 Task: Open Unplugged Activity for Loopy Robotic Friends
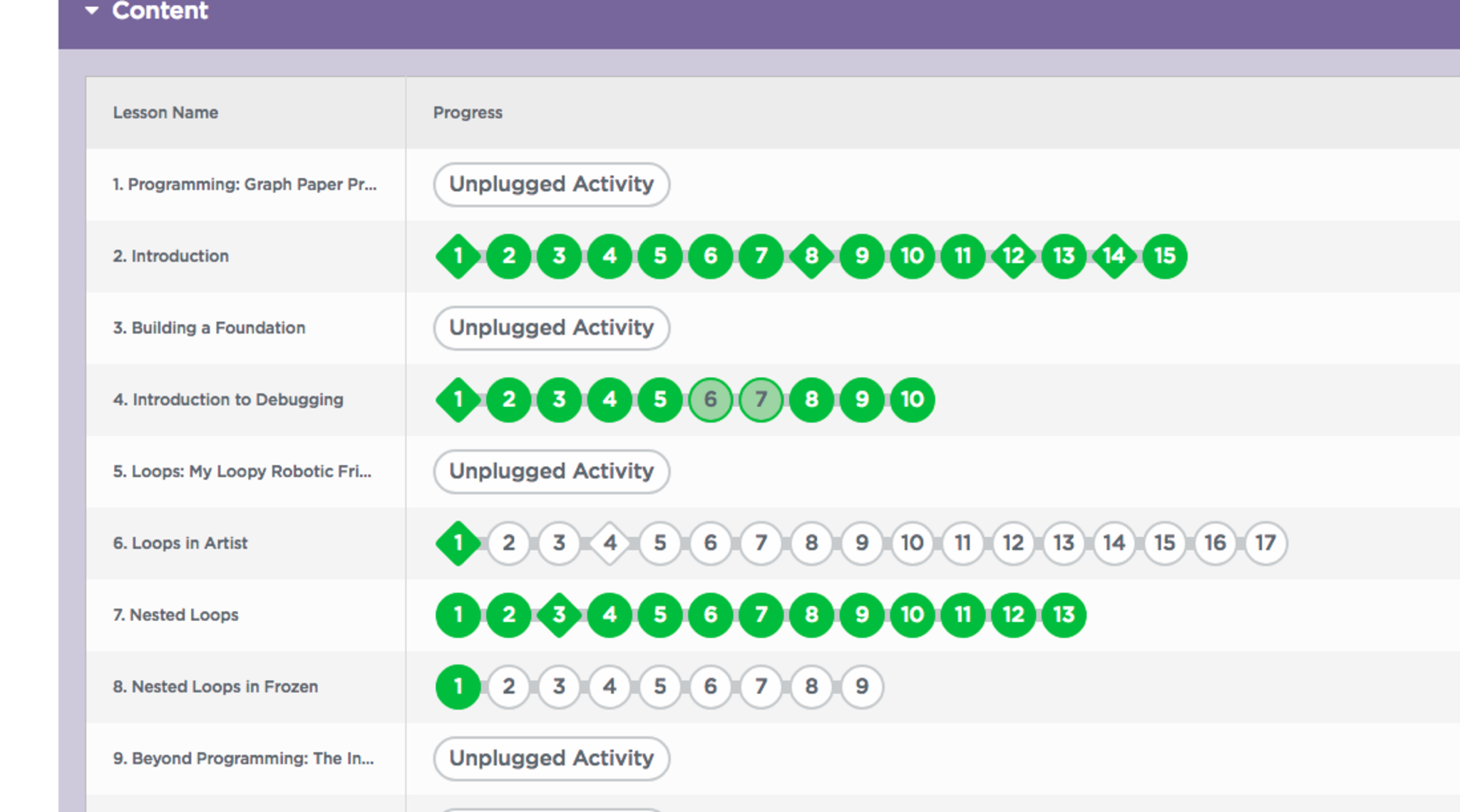(551, 471)
